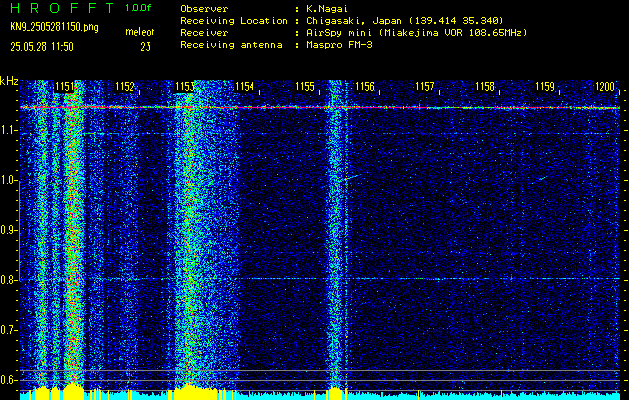
Task: Click the antenna value Maspro FM-3
Action: pyautogui.click(x=339, y=45)
